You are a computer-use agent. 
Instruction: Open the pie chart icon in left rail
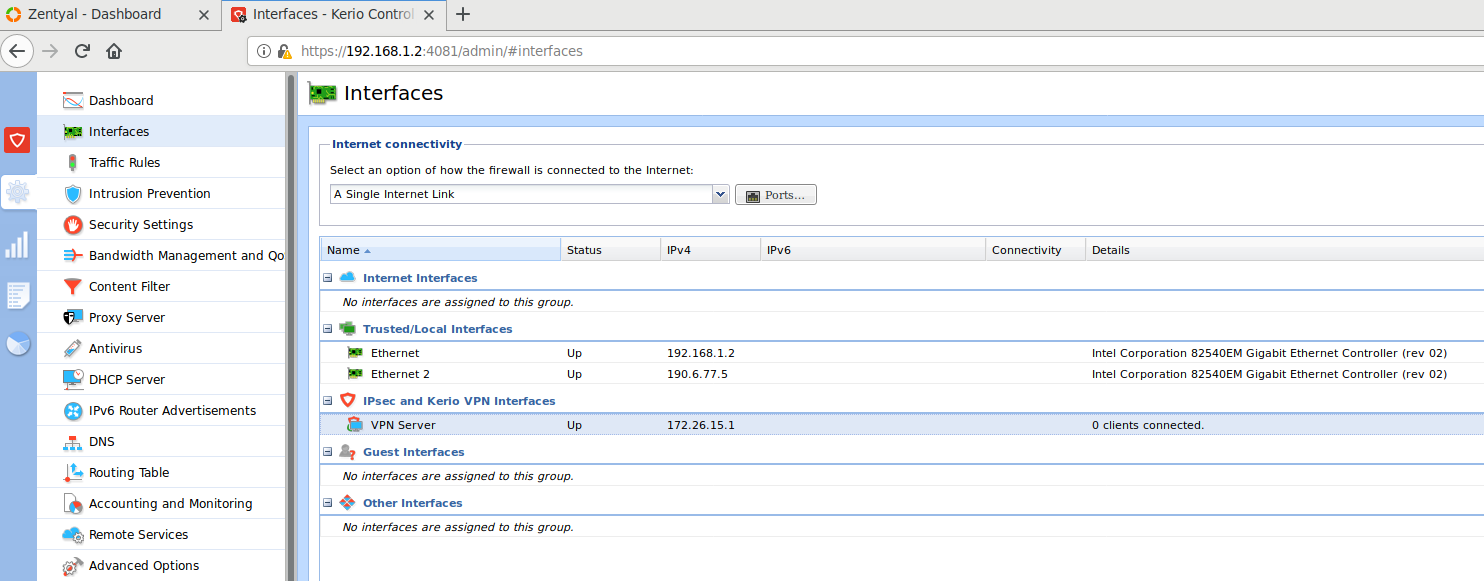click(x=18, y=344)
